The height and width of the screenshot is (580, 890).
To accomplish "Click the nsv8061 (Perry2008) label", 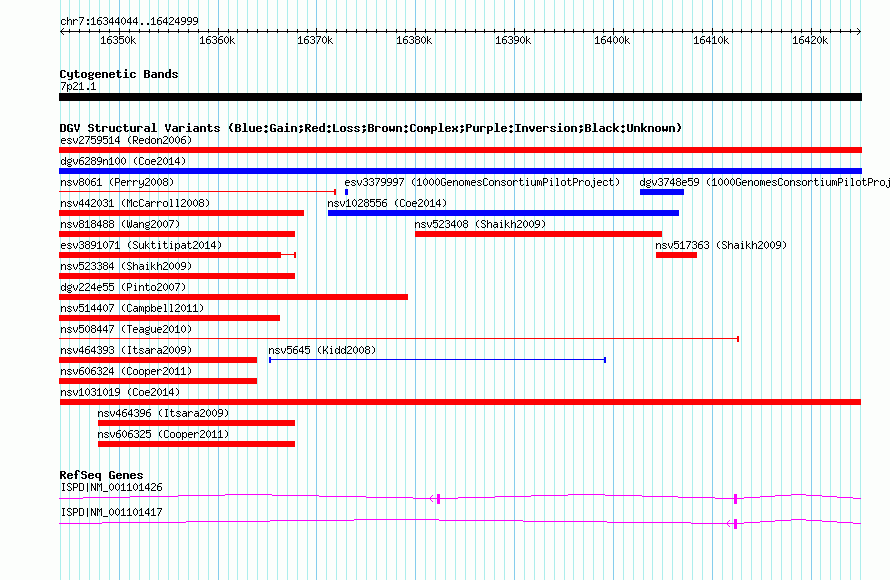I will (x=117, y=182).
